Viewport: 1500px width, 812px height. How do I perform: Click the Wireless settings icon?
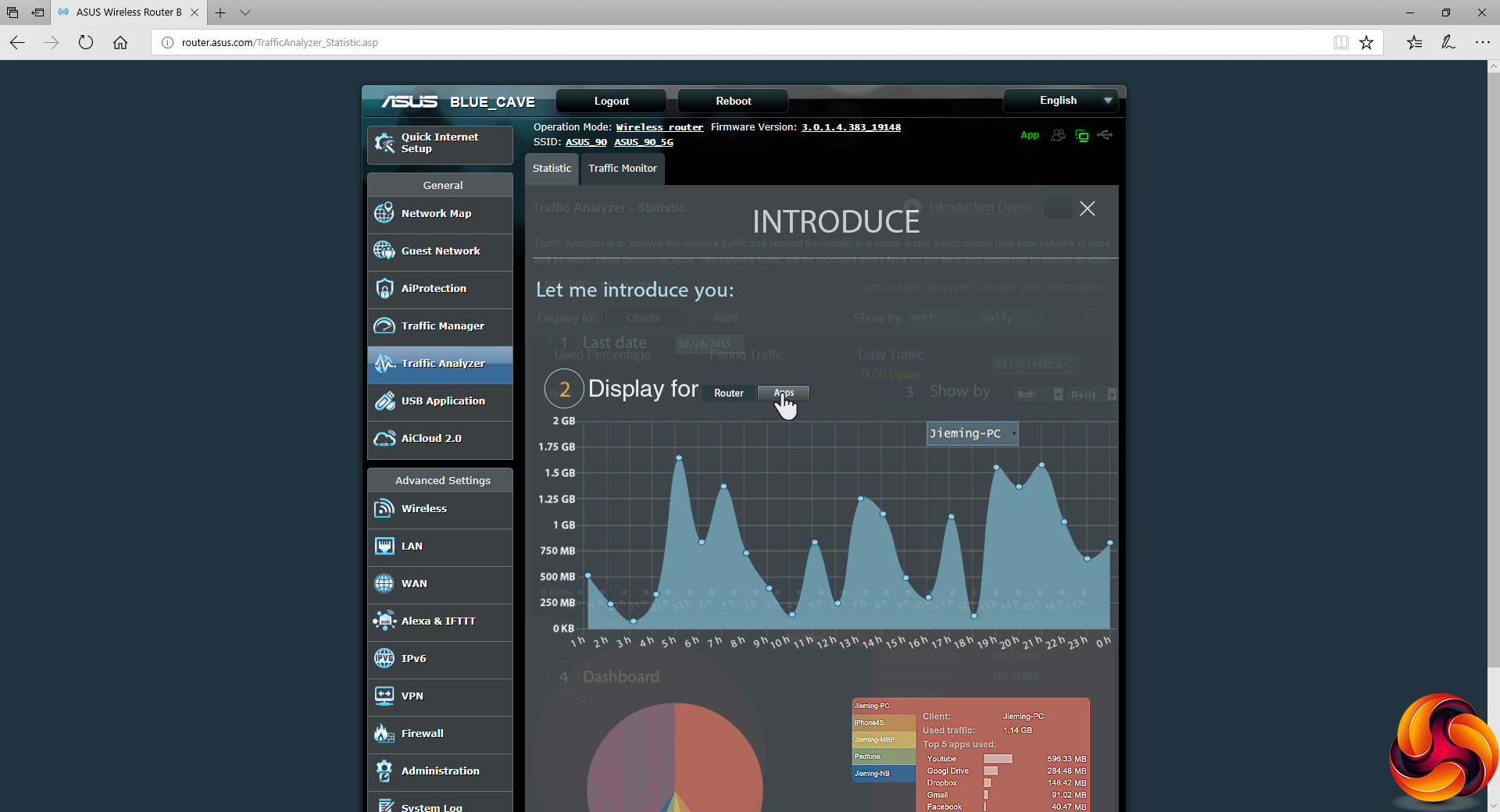point(384,508)
